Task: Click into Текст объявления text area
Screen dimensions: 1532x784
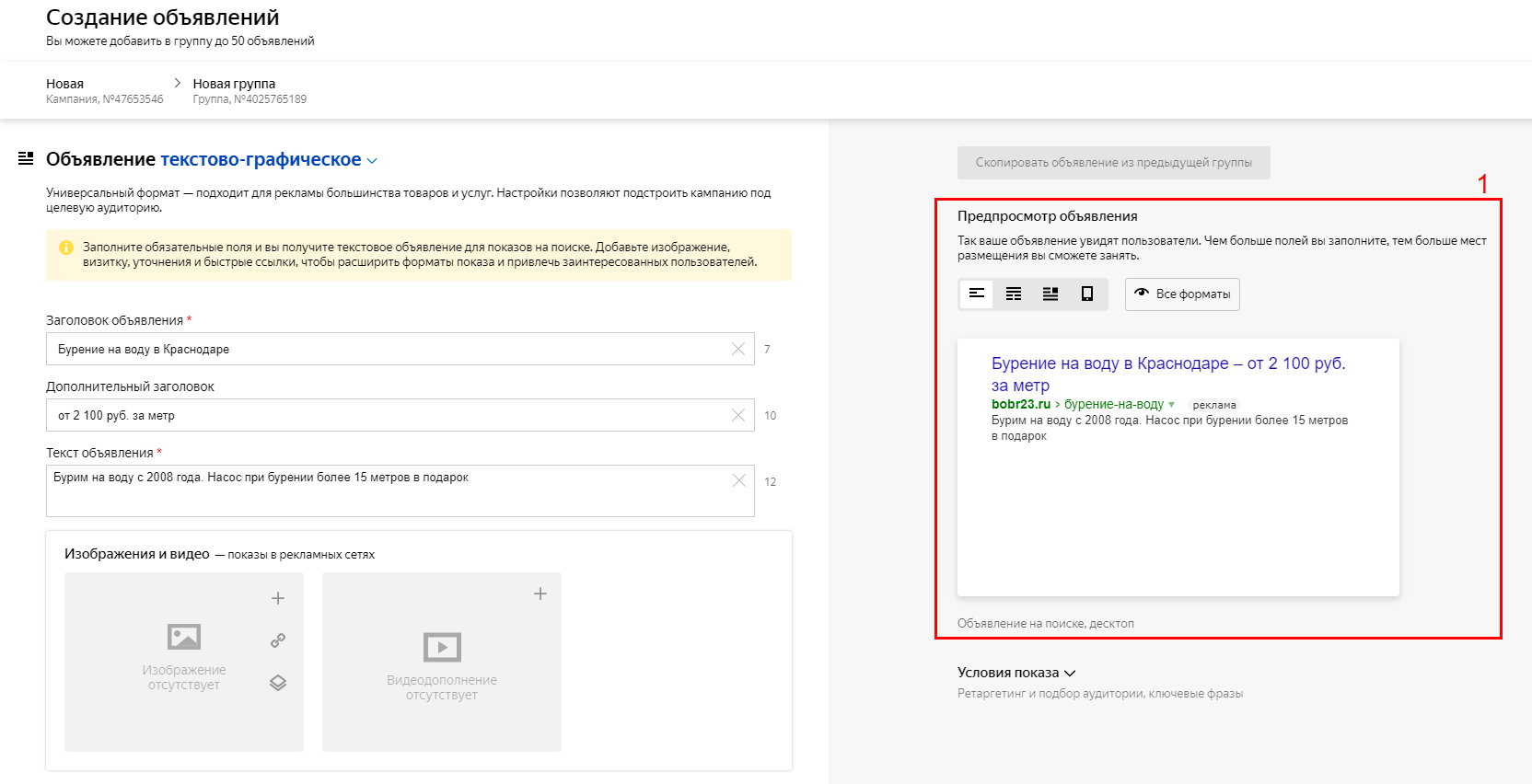Action: (x=400, y=490)
